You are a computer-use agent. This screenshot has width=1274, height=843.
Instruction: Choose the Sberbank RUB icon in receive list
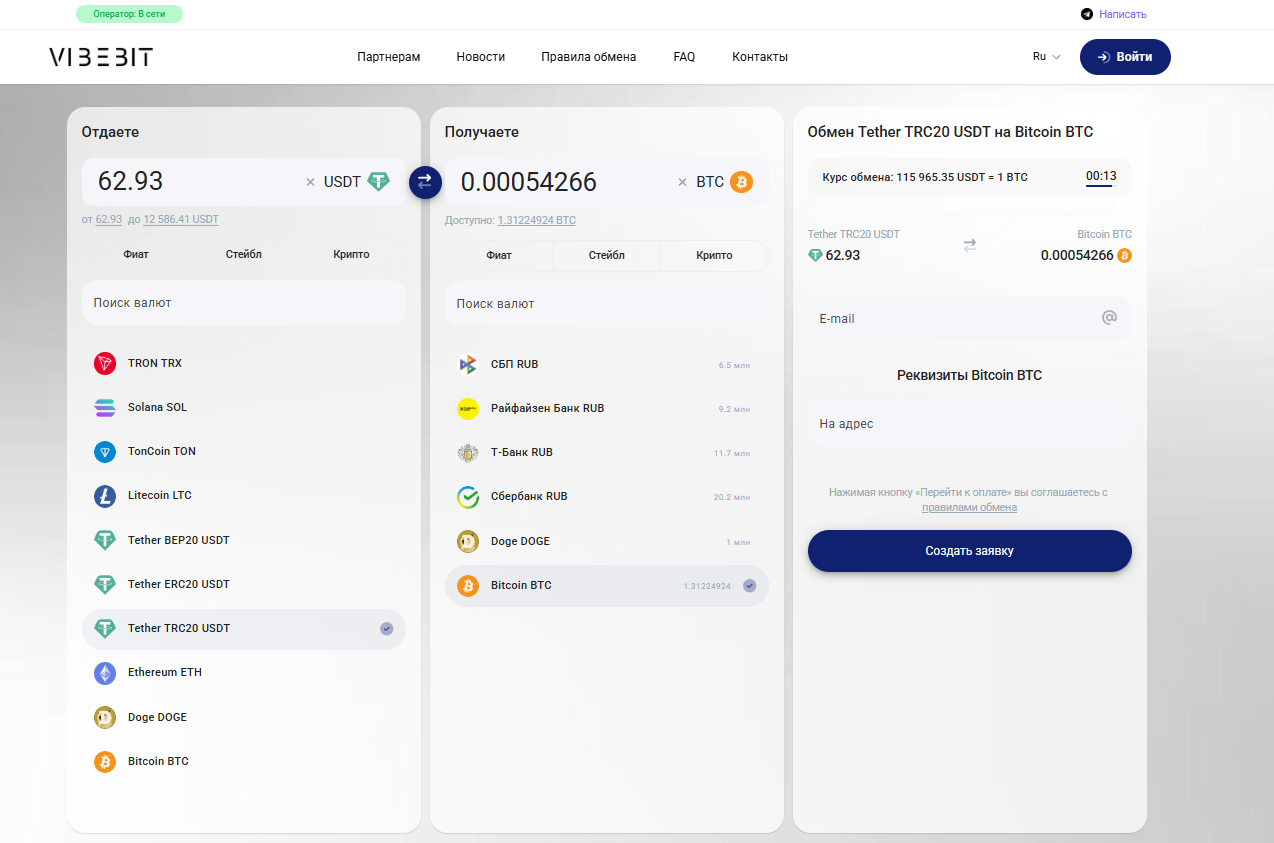[468, 496]
